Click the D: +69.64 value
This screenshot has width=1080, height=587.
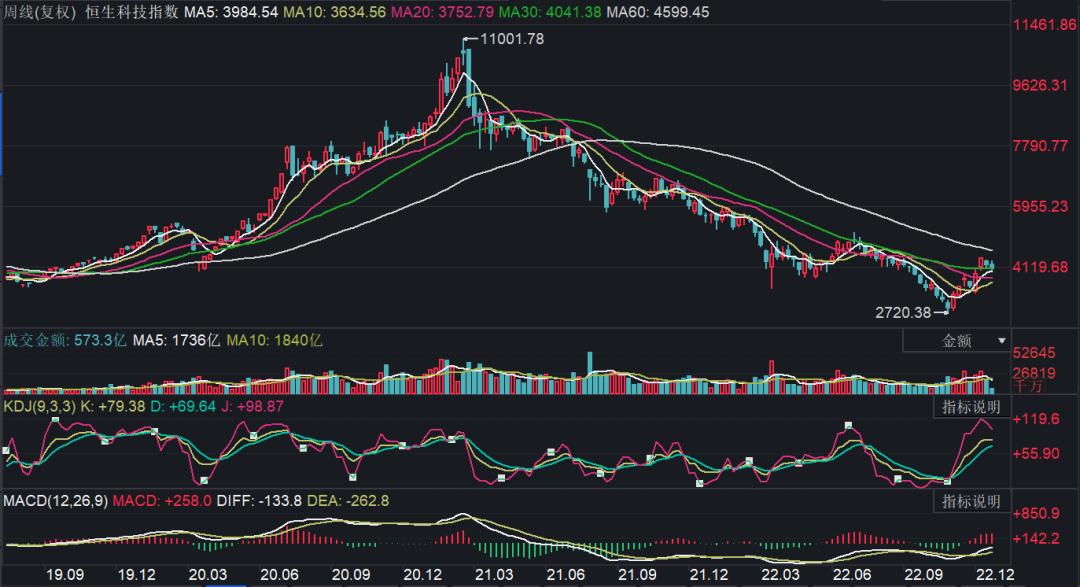coord(183,406)
